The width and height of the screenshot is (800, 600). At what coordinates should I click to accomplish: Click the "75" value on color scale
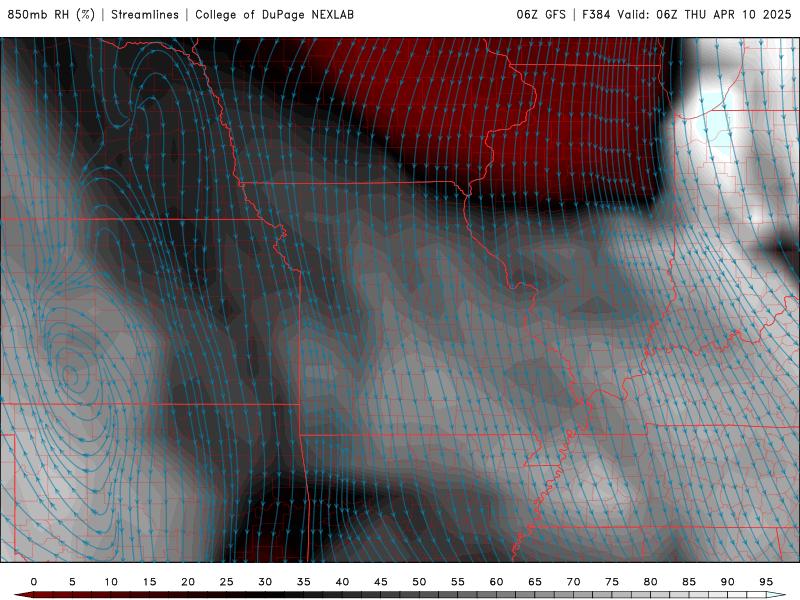click(612, 582)
